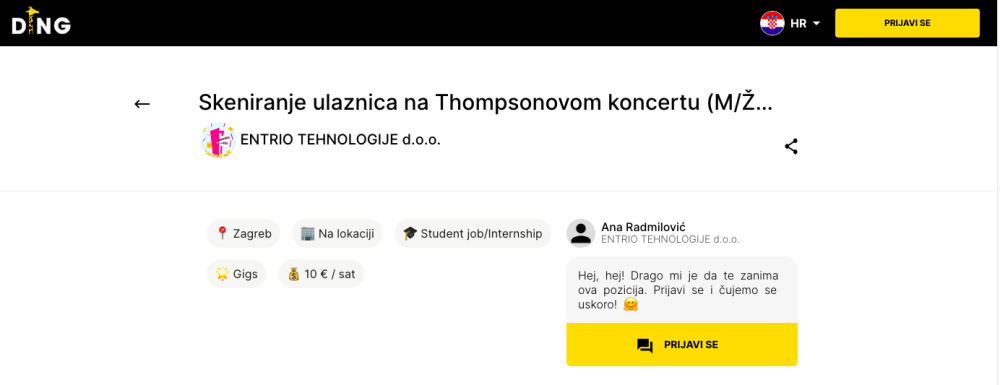
Task: Click the large yellow PRIJAVI SE button
Action: 682,345
